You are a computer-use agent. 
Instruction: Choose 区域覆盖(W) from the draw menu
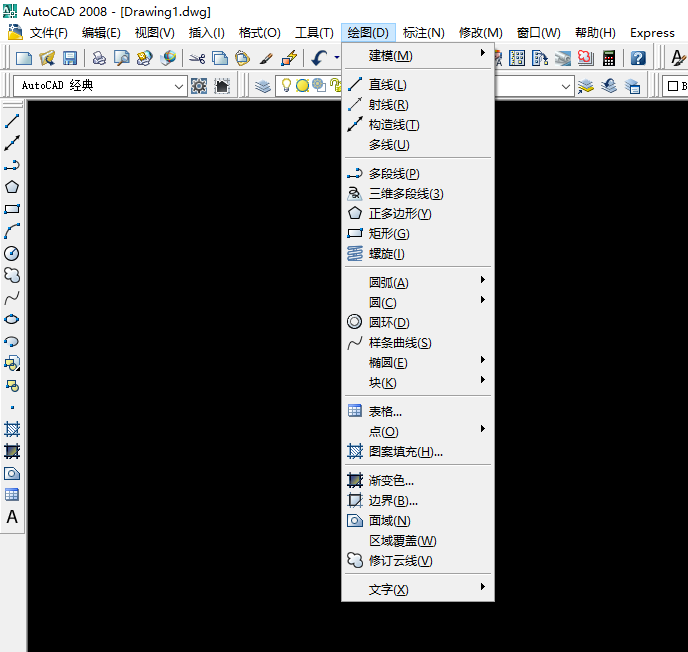pyautogui.click(x=418, y=541)
